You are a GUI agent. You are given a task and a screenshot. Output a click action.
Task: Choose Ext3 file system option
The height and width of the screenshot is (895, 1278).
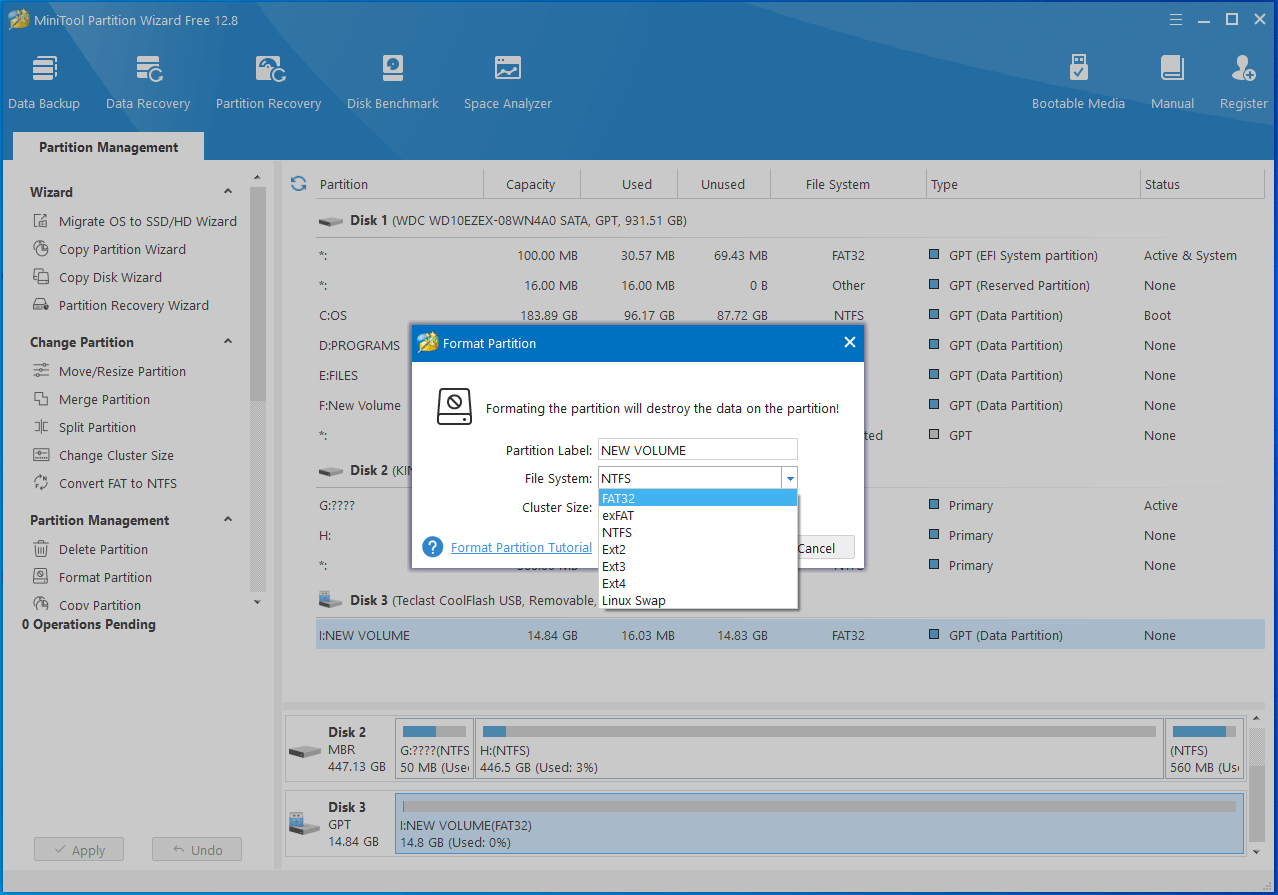point(698,566)
